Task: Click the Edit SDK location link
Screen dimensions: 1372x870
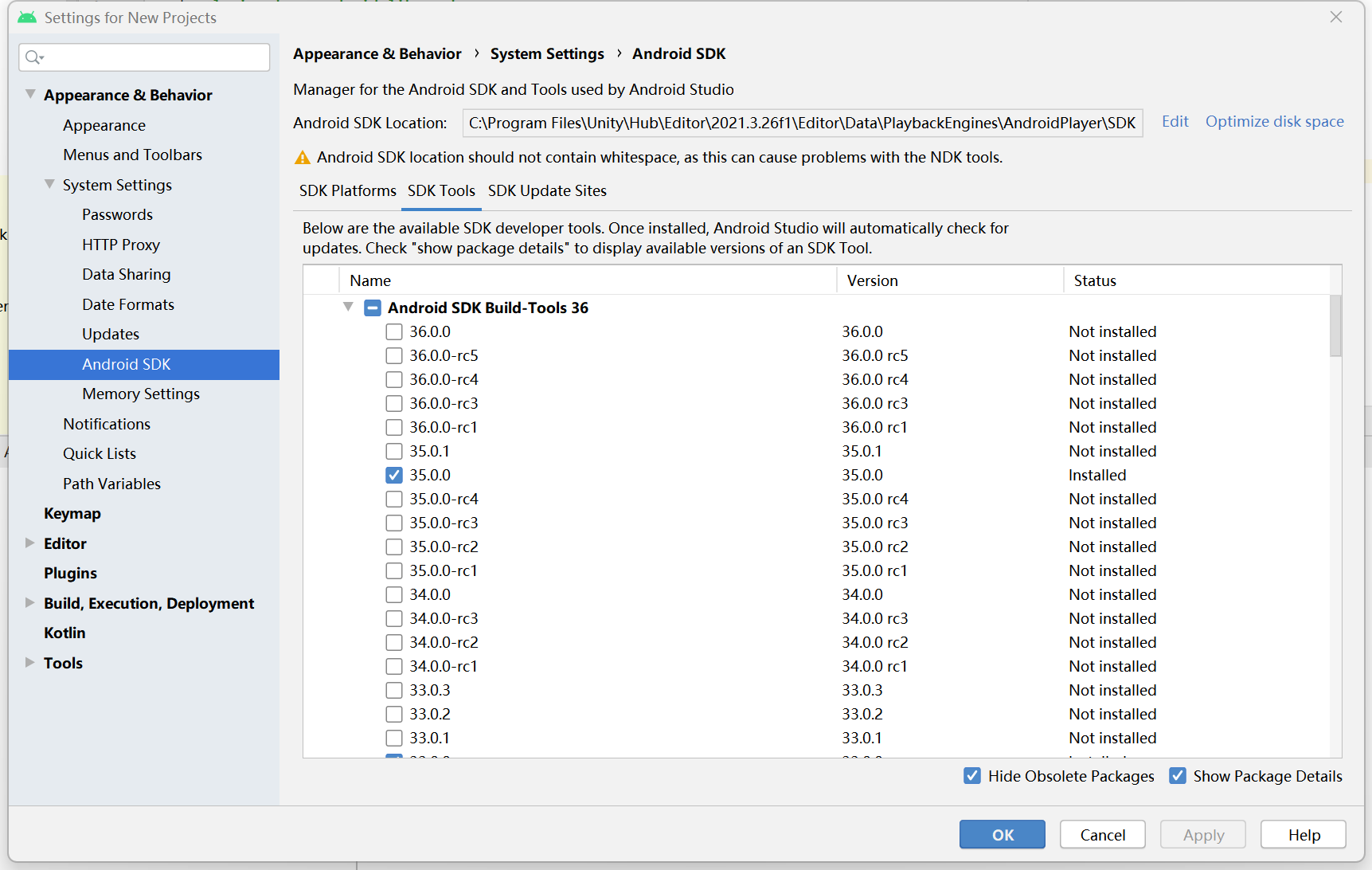Action: [1175, 121]
